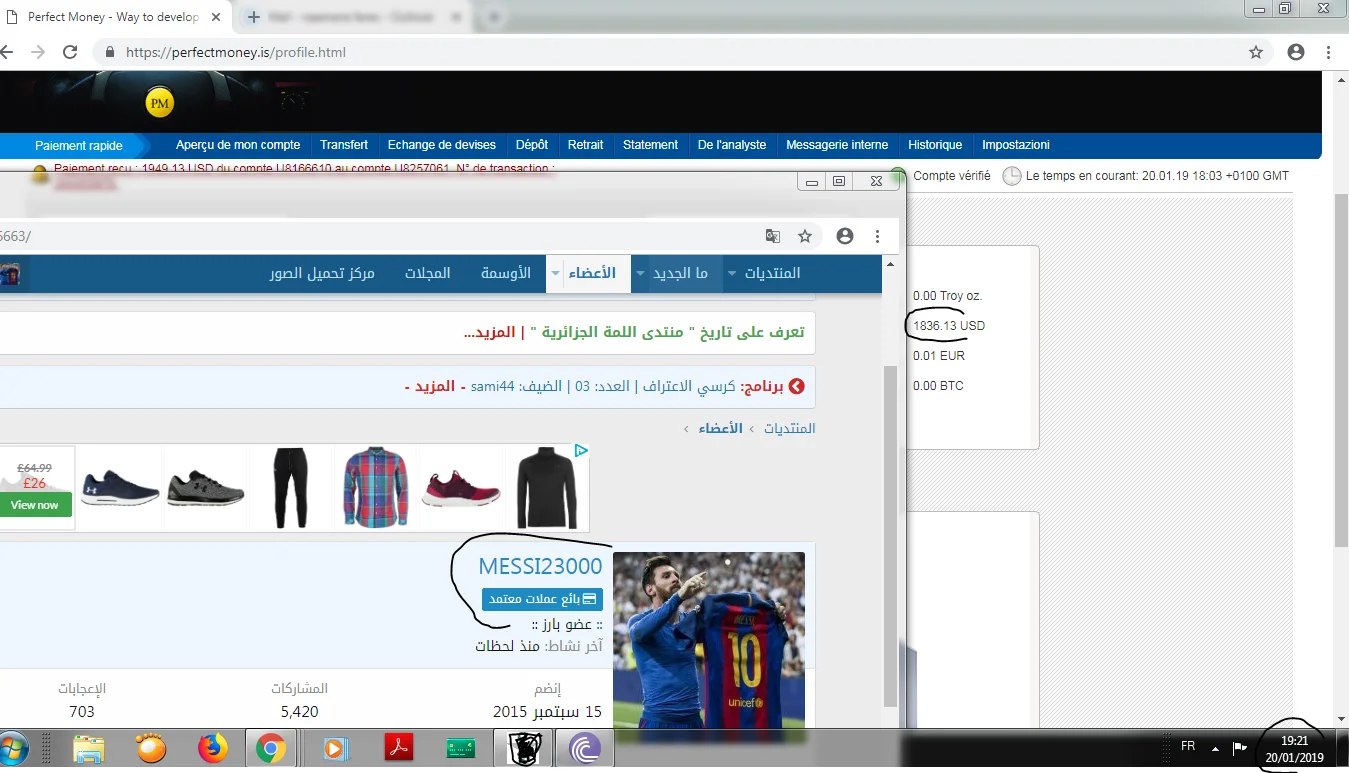The image size is (1349, 773).
Task: Show hidden system tray icons
Action: (1215, 748)
